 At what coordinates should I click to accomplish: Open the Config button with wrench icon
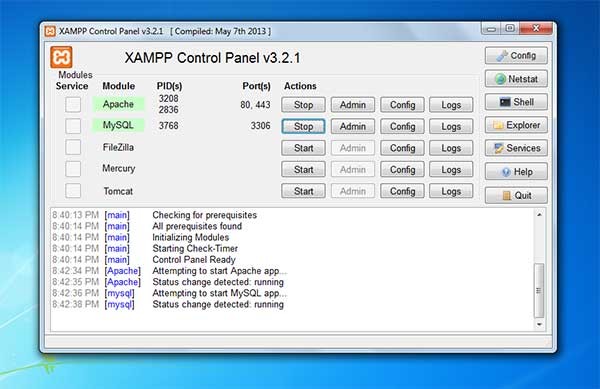[x=516, y=56]
